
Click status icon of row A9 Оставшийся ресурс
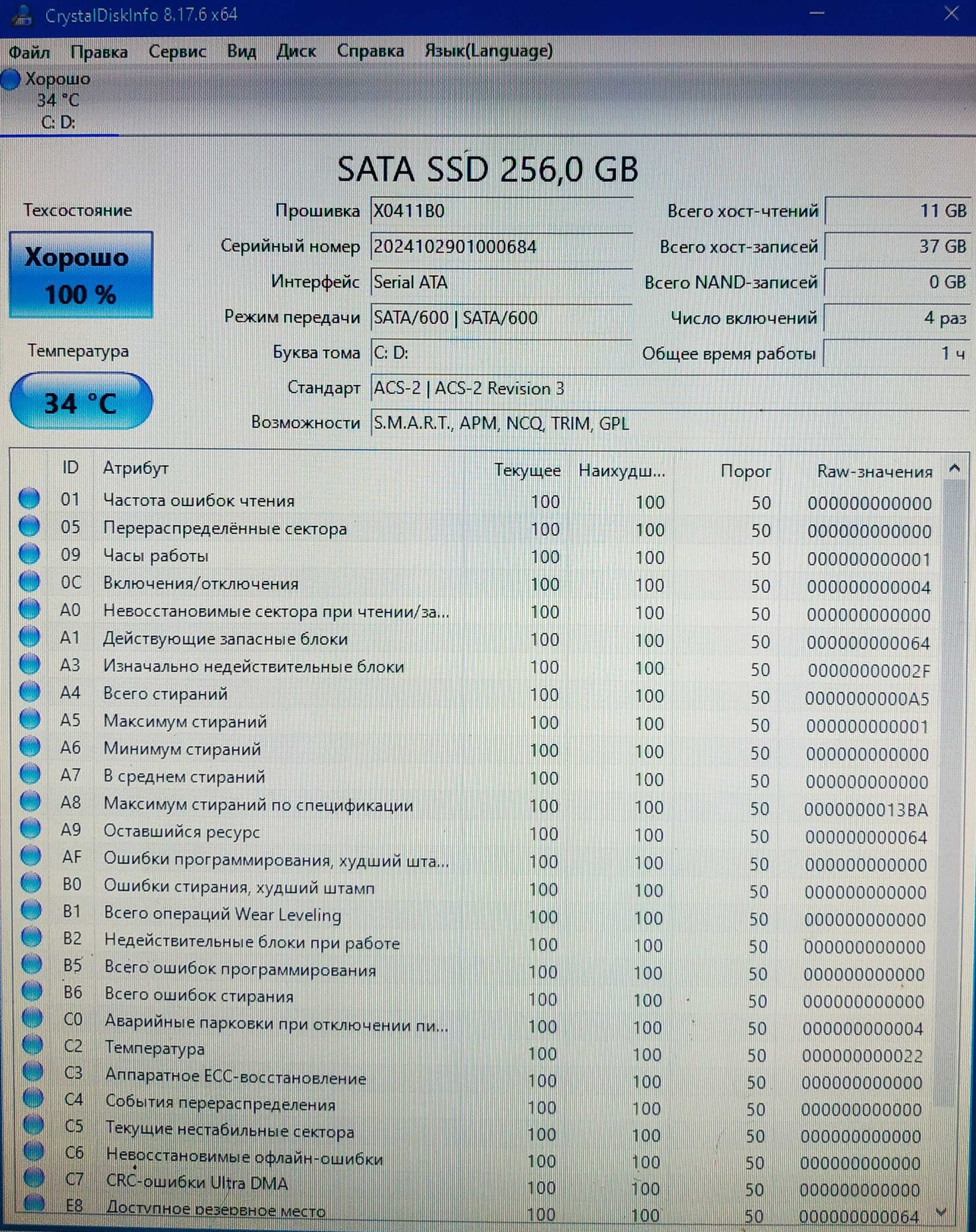[30, 829]
